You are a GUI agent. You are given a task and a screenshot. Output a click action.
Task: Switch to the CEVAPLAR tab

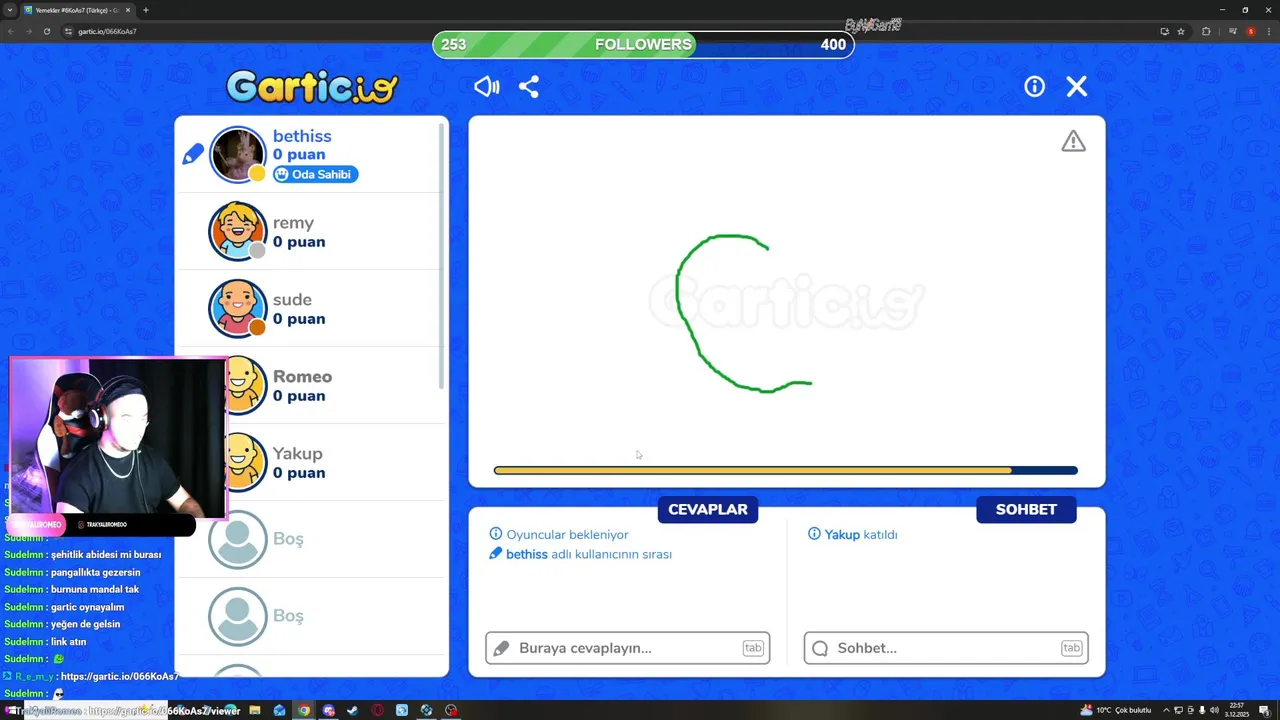[708, 509]
